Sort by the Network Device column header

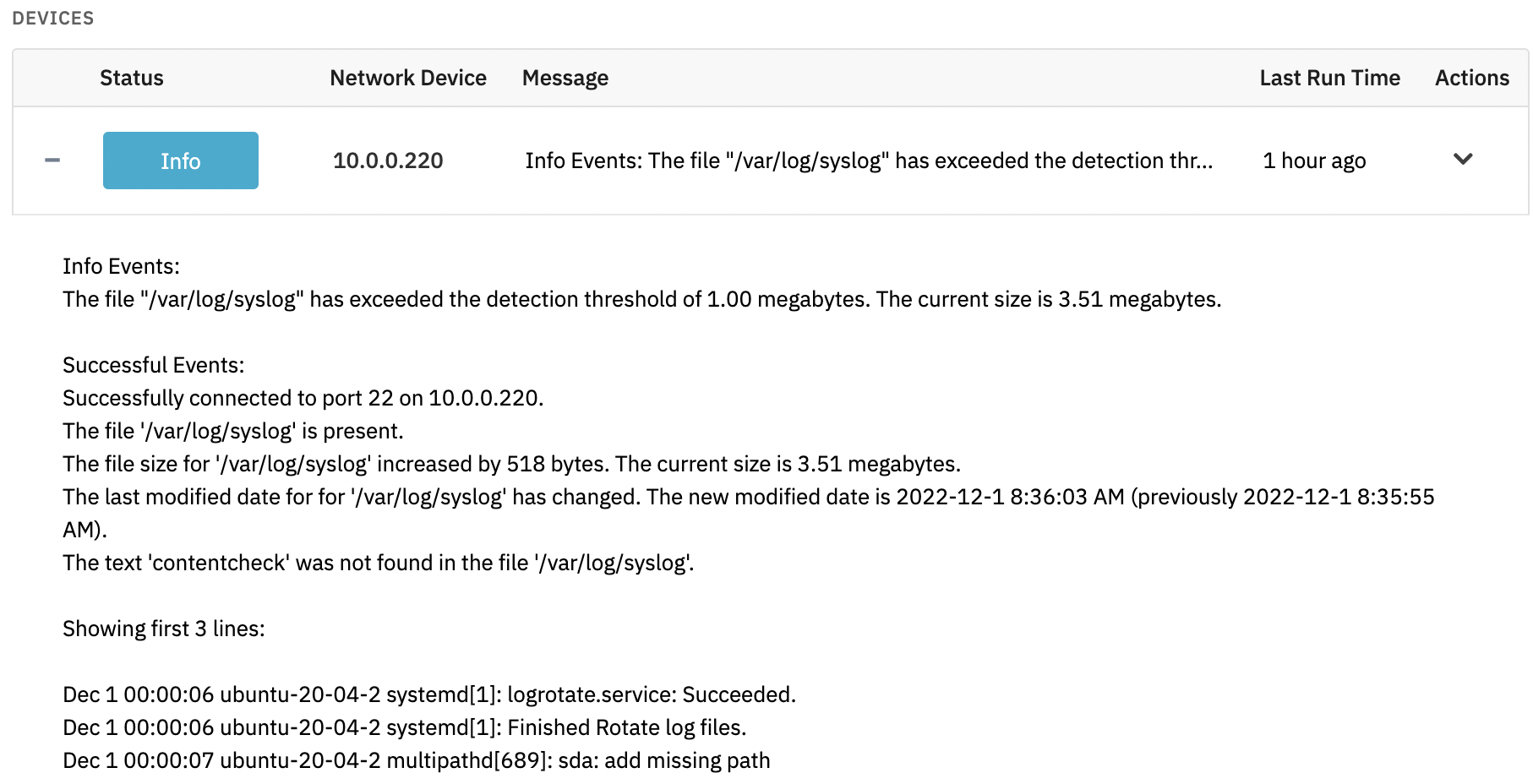point(408,78)
